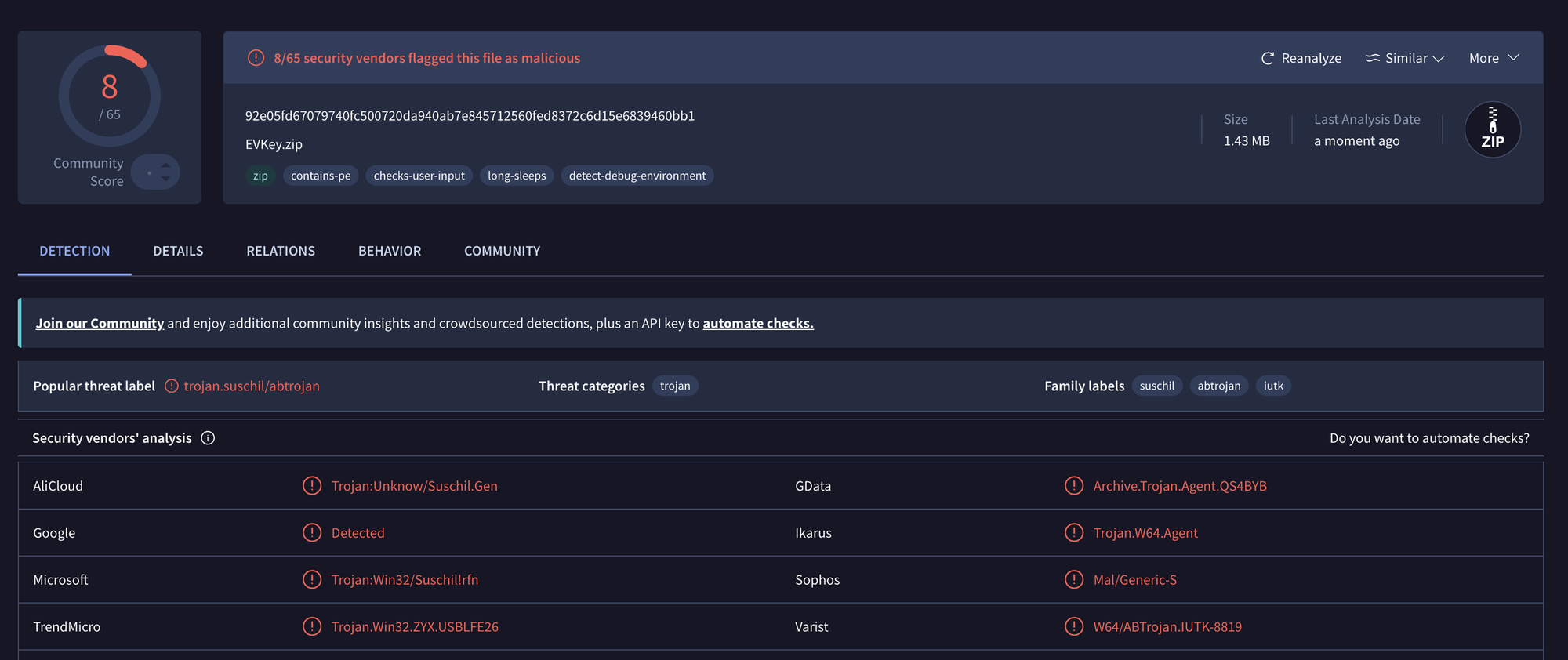Image resolution: width=1568 pixels, height=660 pixels.
Task: Expand the Similar dropdown chevron
Action: click(x=1439, y=59)
